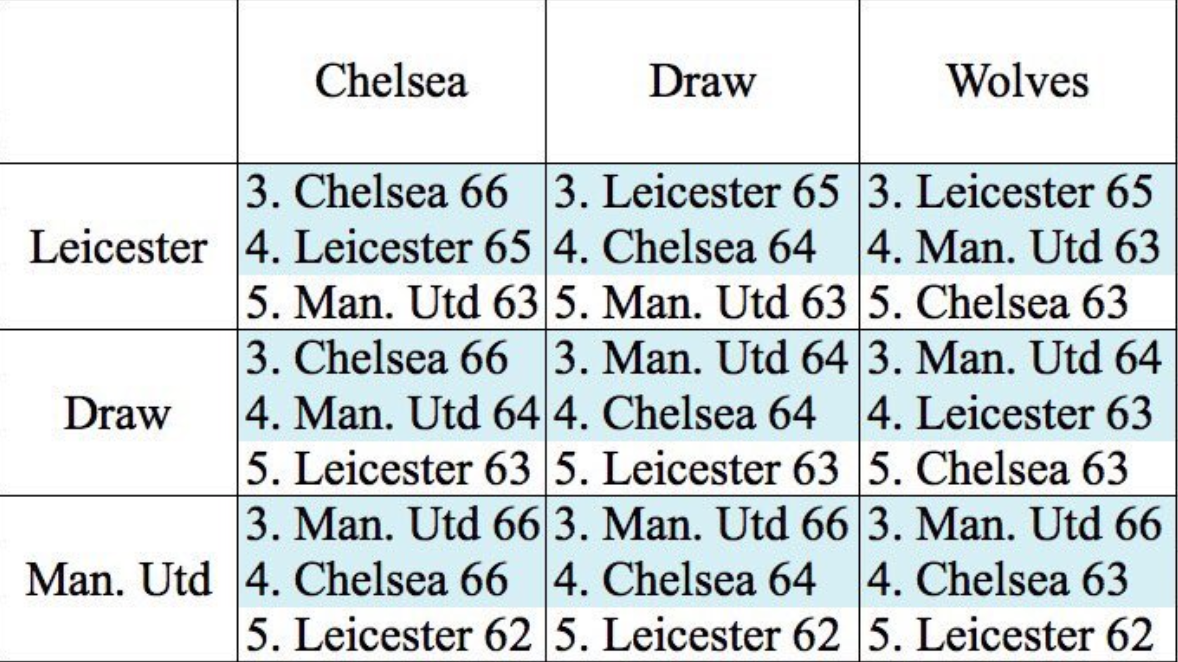Click the Draw row header cell

point(118,413)
